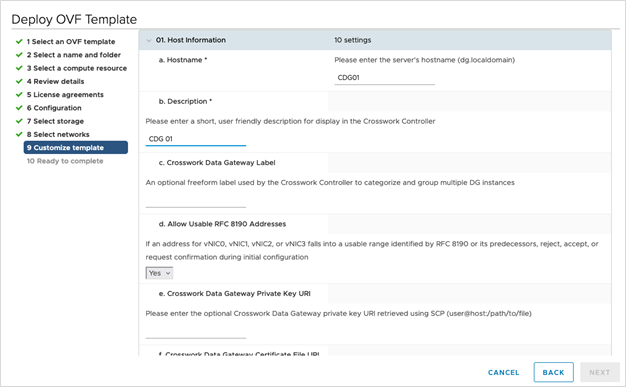Click the 10 settings text

click(353, 40)
